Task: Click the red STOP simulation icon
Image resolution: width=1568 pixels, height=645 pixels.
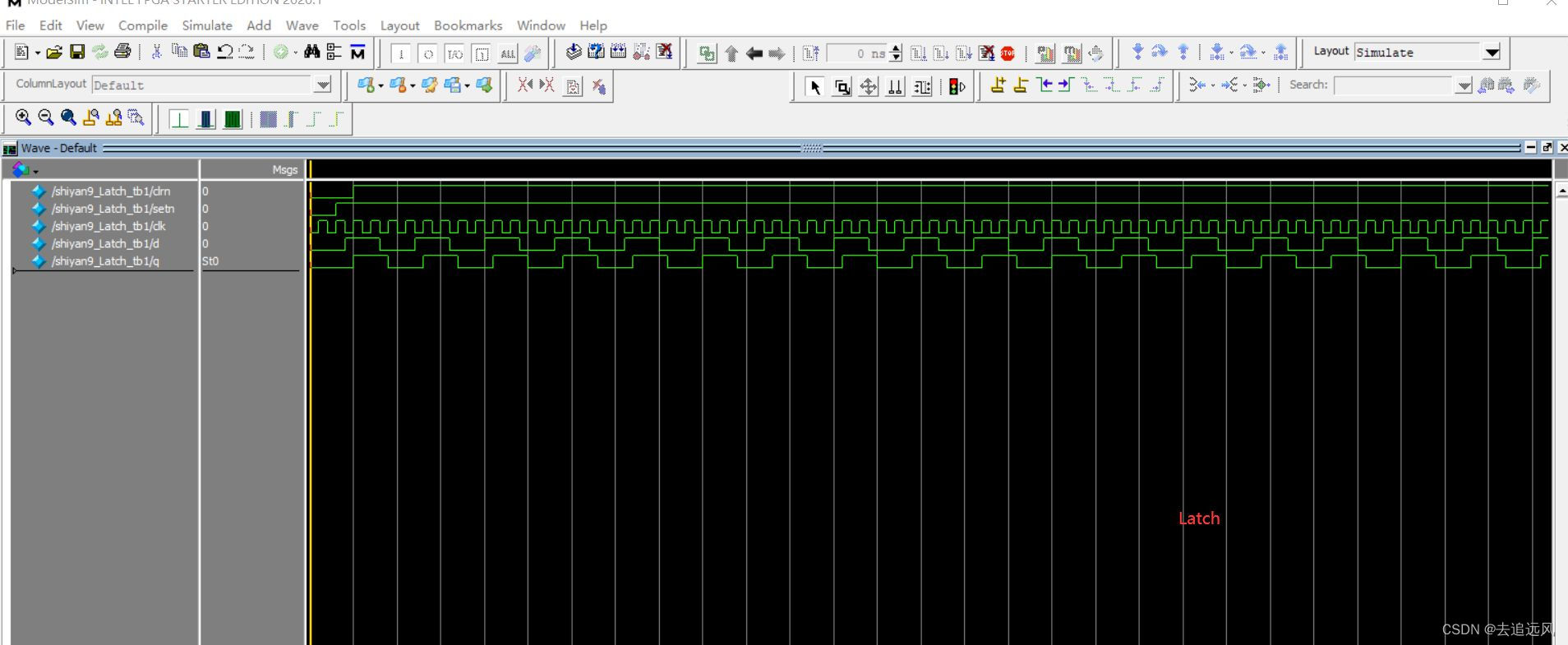Action: point(1008,53)
